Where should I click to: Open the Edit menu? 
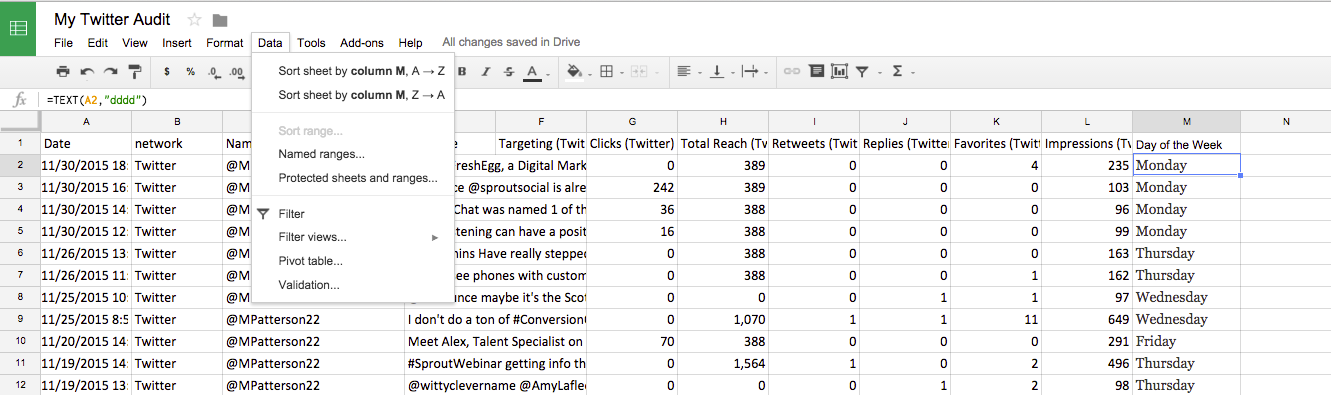tap(97, 43)
